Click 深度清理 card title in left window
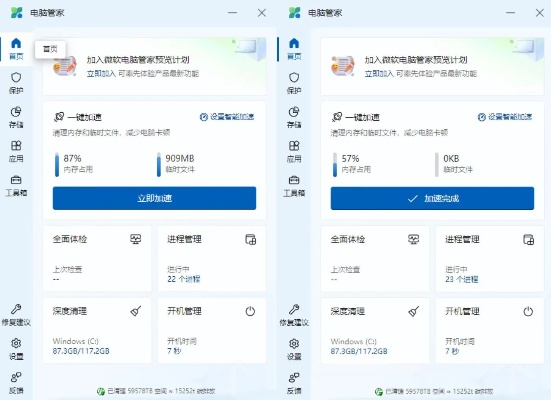 click(x=70, y=311)
